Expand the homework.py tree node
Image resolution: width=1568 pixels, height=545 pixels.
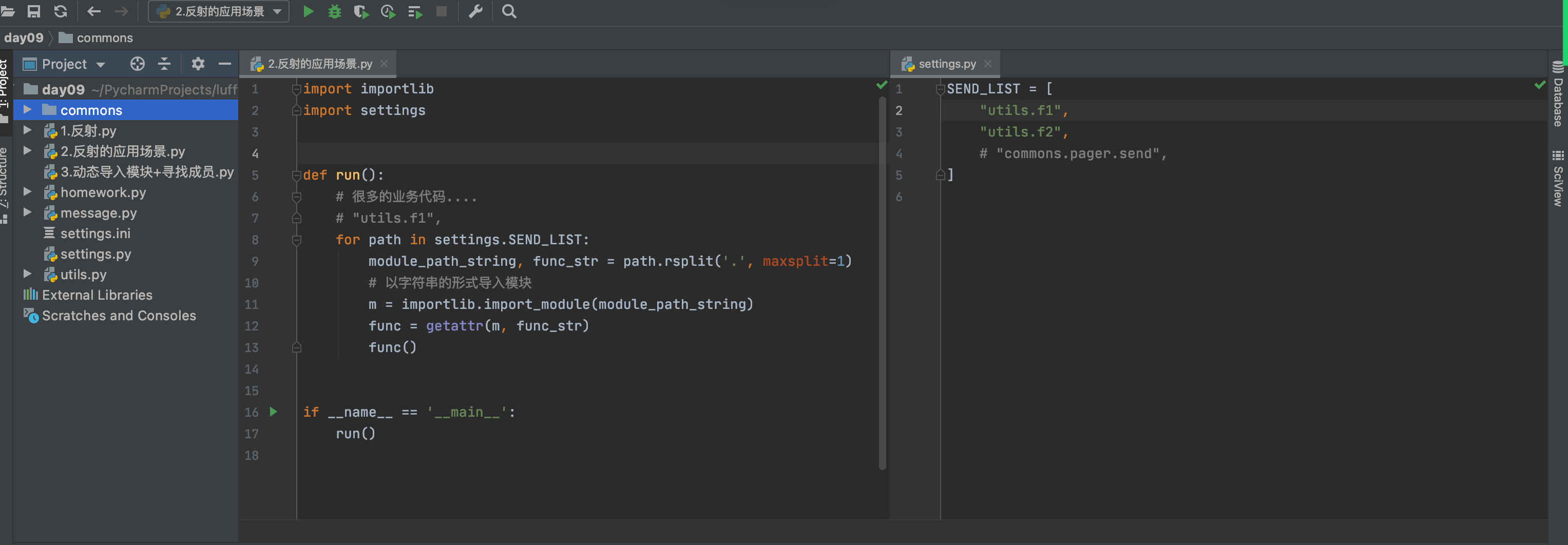coord(27,191)
